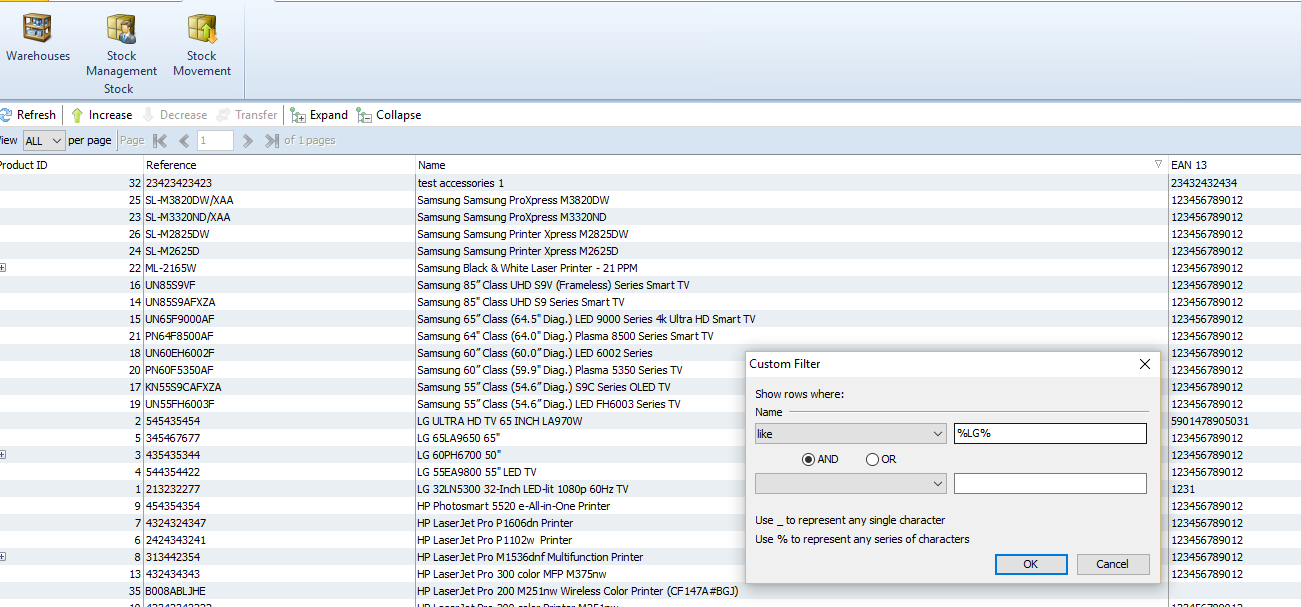The height and width of the screenshot is (607, 1301).
Task: Select the AND radio button
Action: (x=809, y=459)
